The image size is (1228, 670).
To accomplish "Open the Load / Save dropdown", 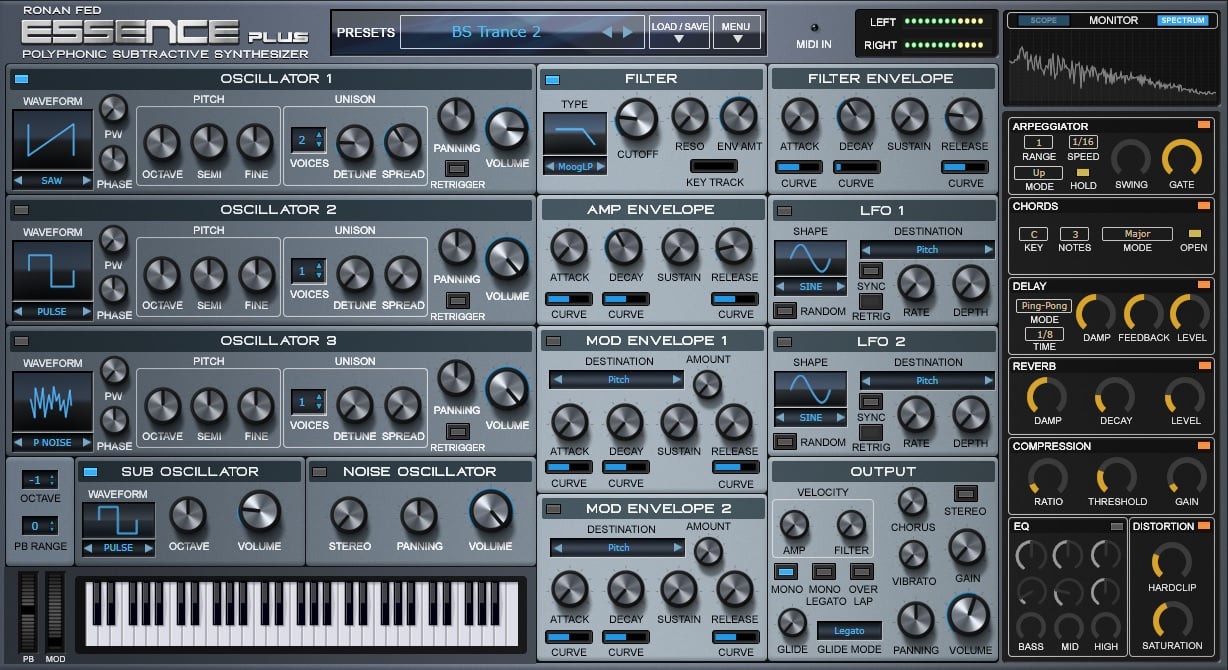I will [678, 32].
